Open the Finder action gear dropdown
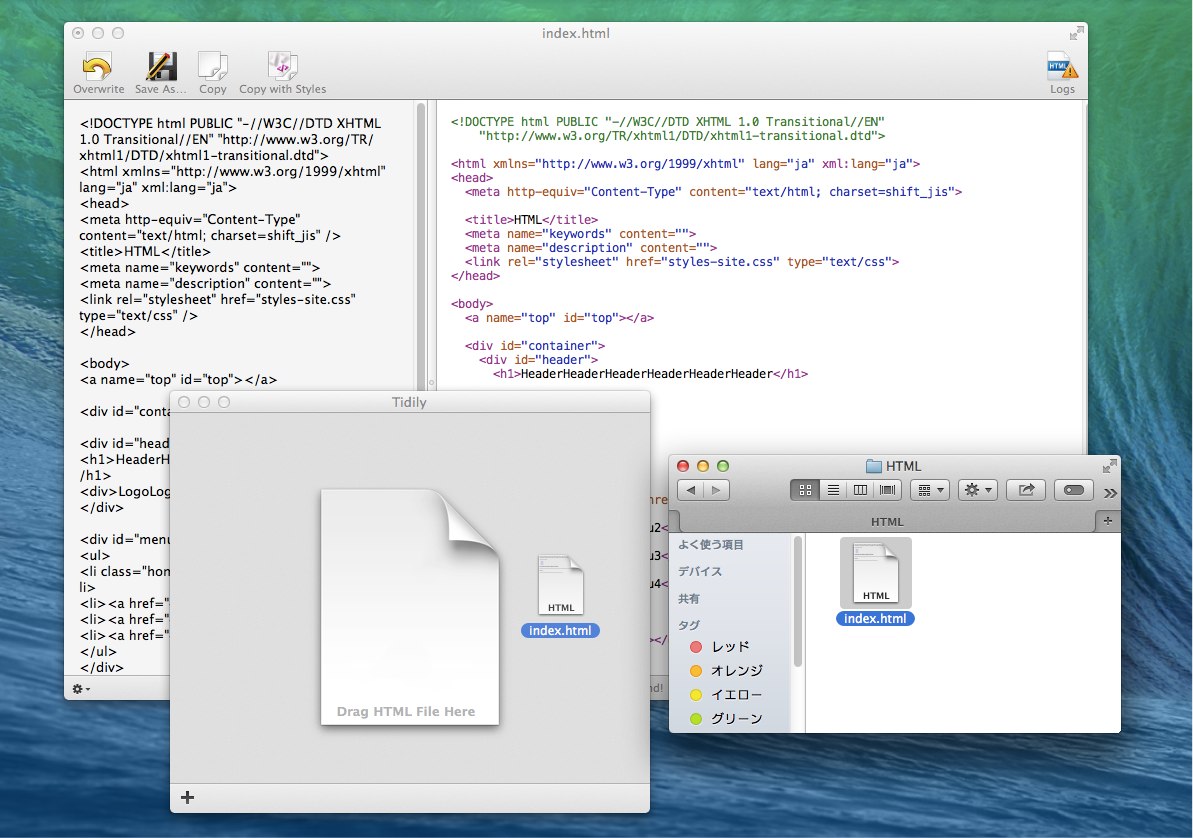This screenshot has height=838, width=1193. [x=977, y=490]
